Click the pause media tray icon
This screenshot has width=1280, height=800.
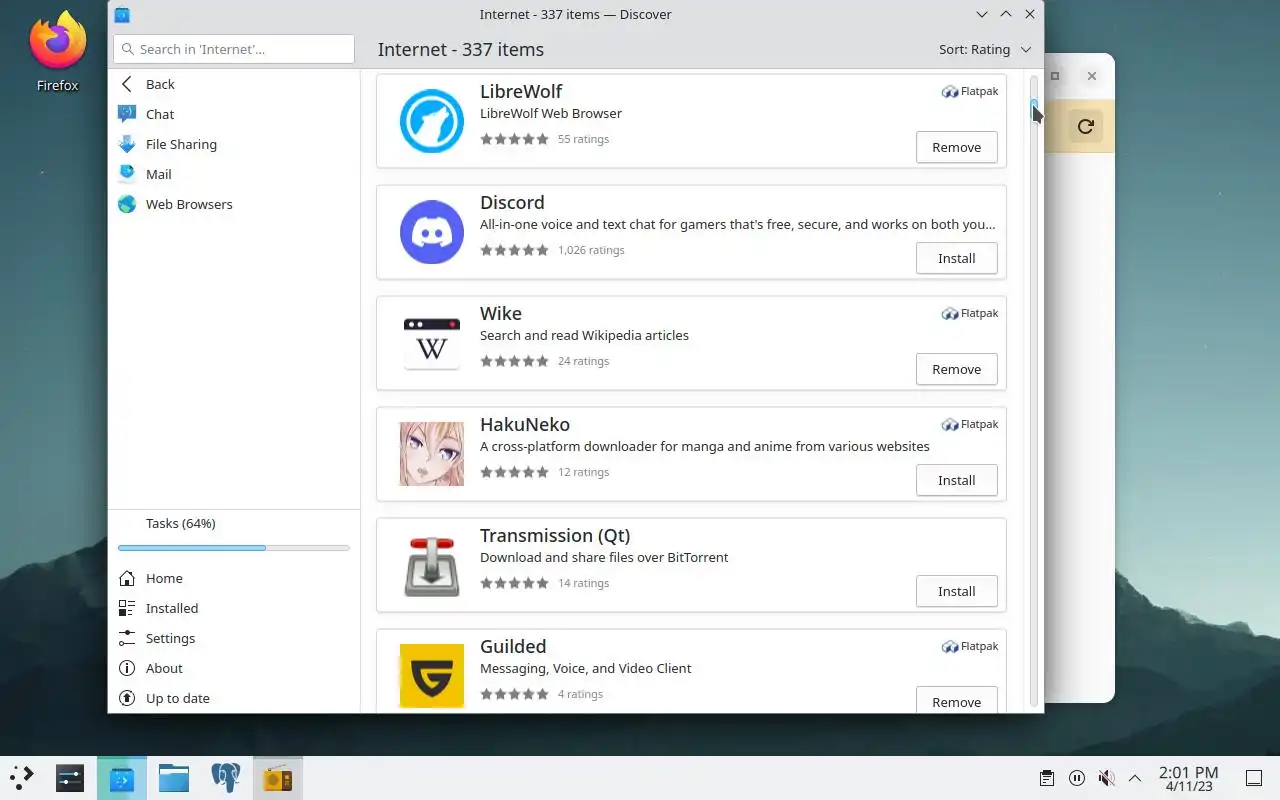click(1077, 778)
